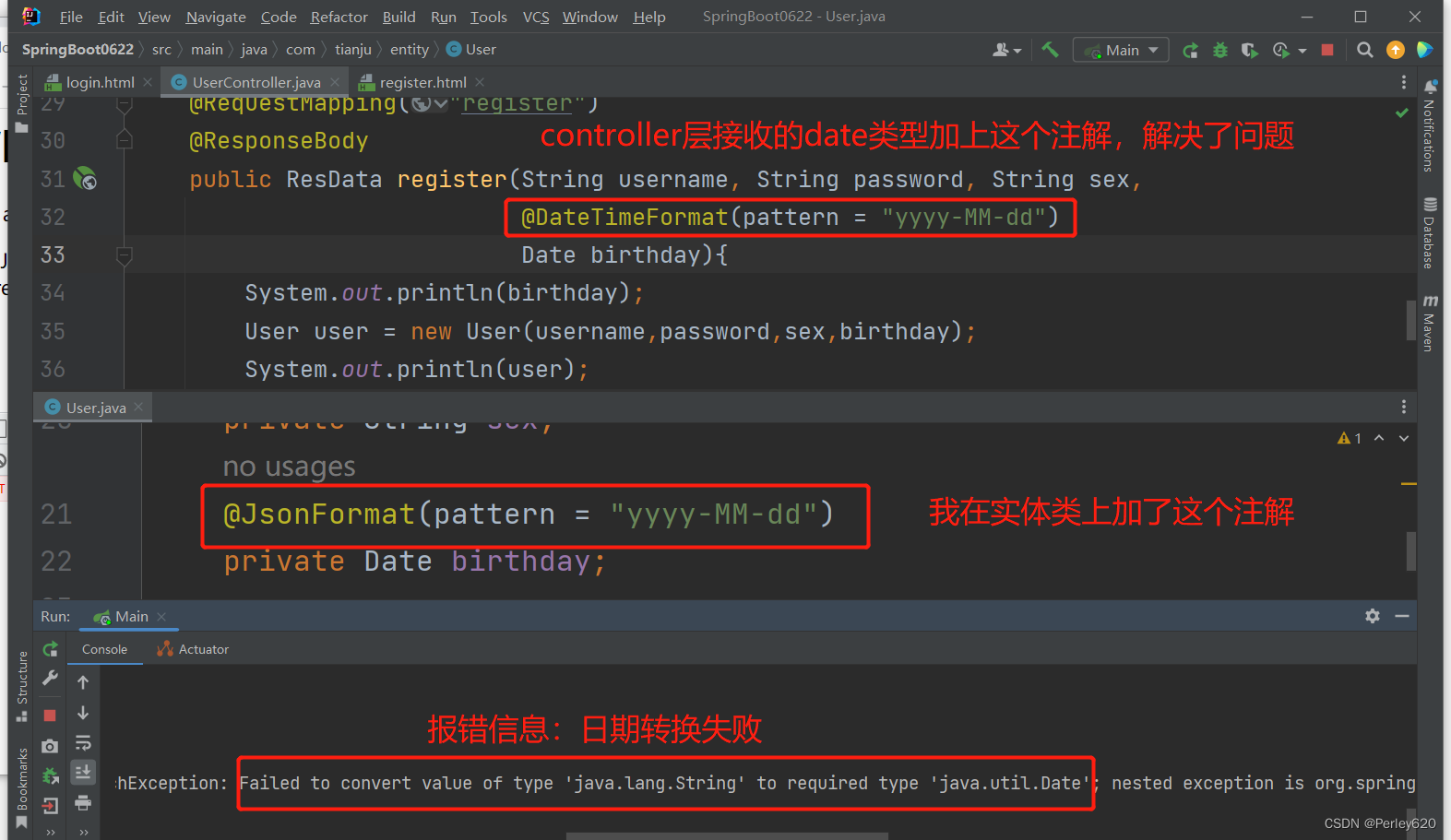Collapse method fold marker at line 33

125,254
